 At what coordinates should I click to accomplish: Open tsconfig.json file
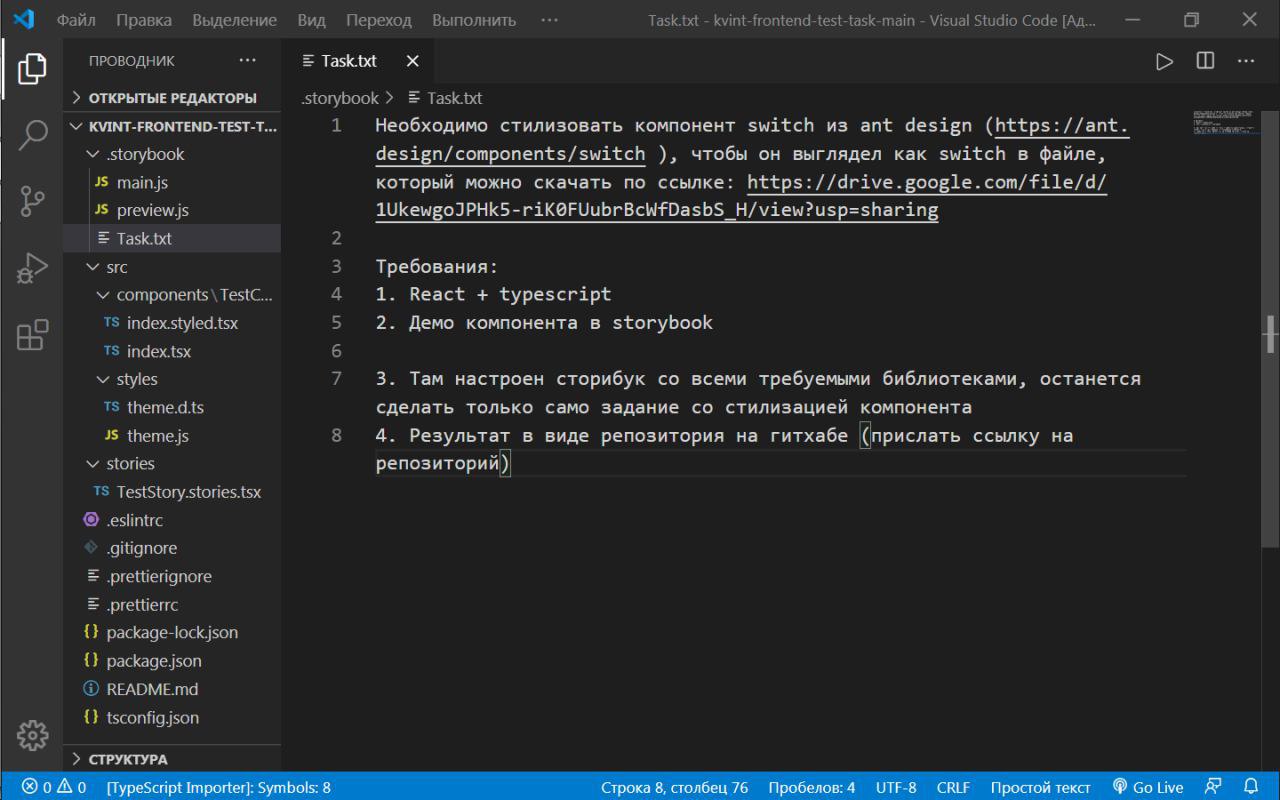[x=172, y=717]
